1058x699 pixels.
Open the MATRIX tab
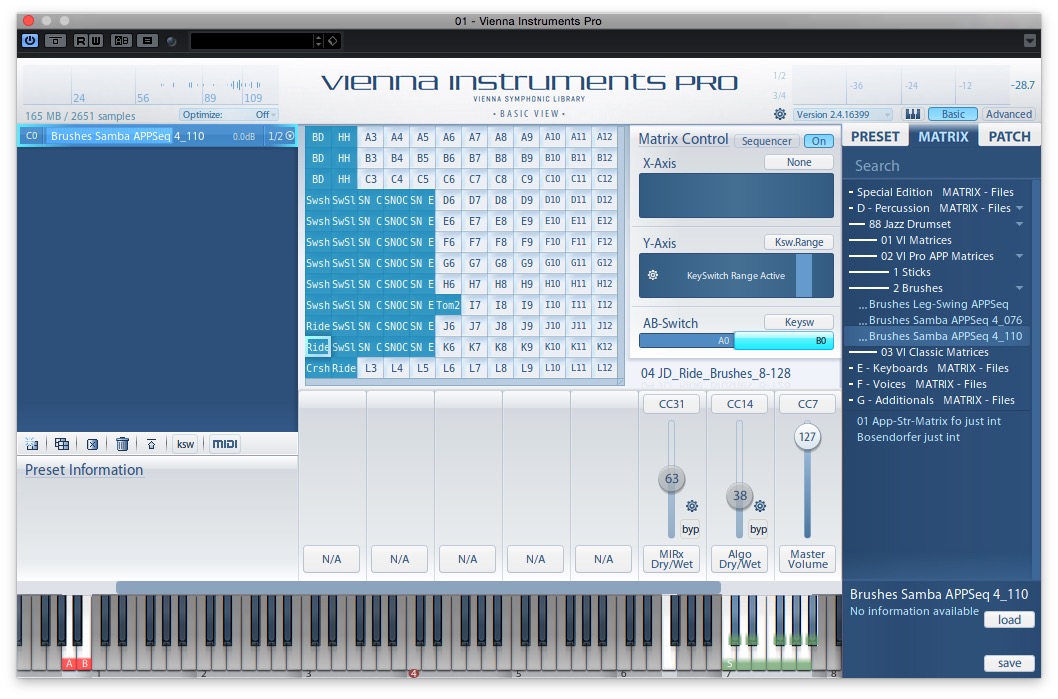click(x=943, y=136)
